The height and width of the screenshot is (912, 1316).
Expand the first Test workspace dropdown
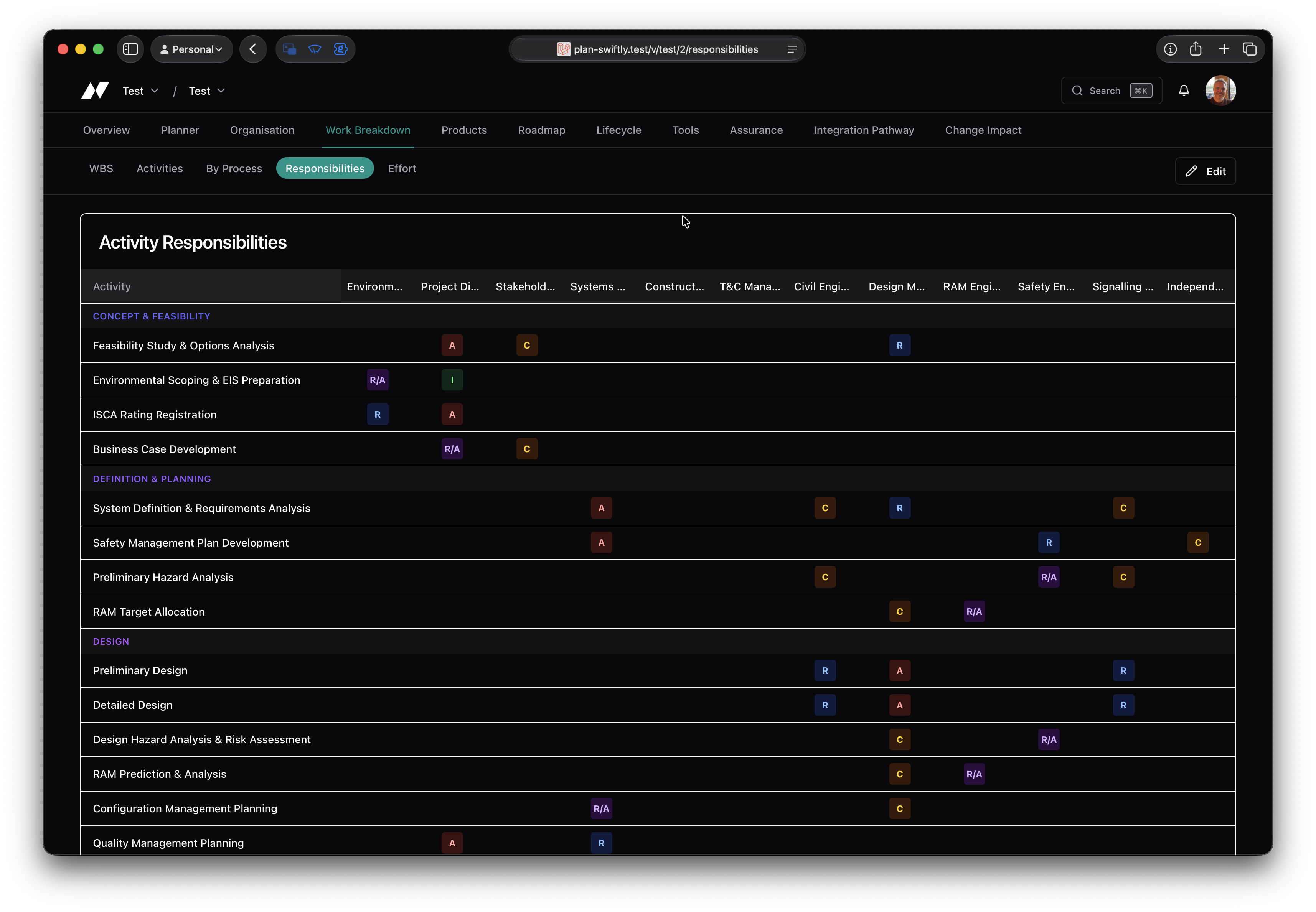point(141,91)
